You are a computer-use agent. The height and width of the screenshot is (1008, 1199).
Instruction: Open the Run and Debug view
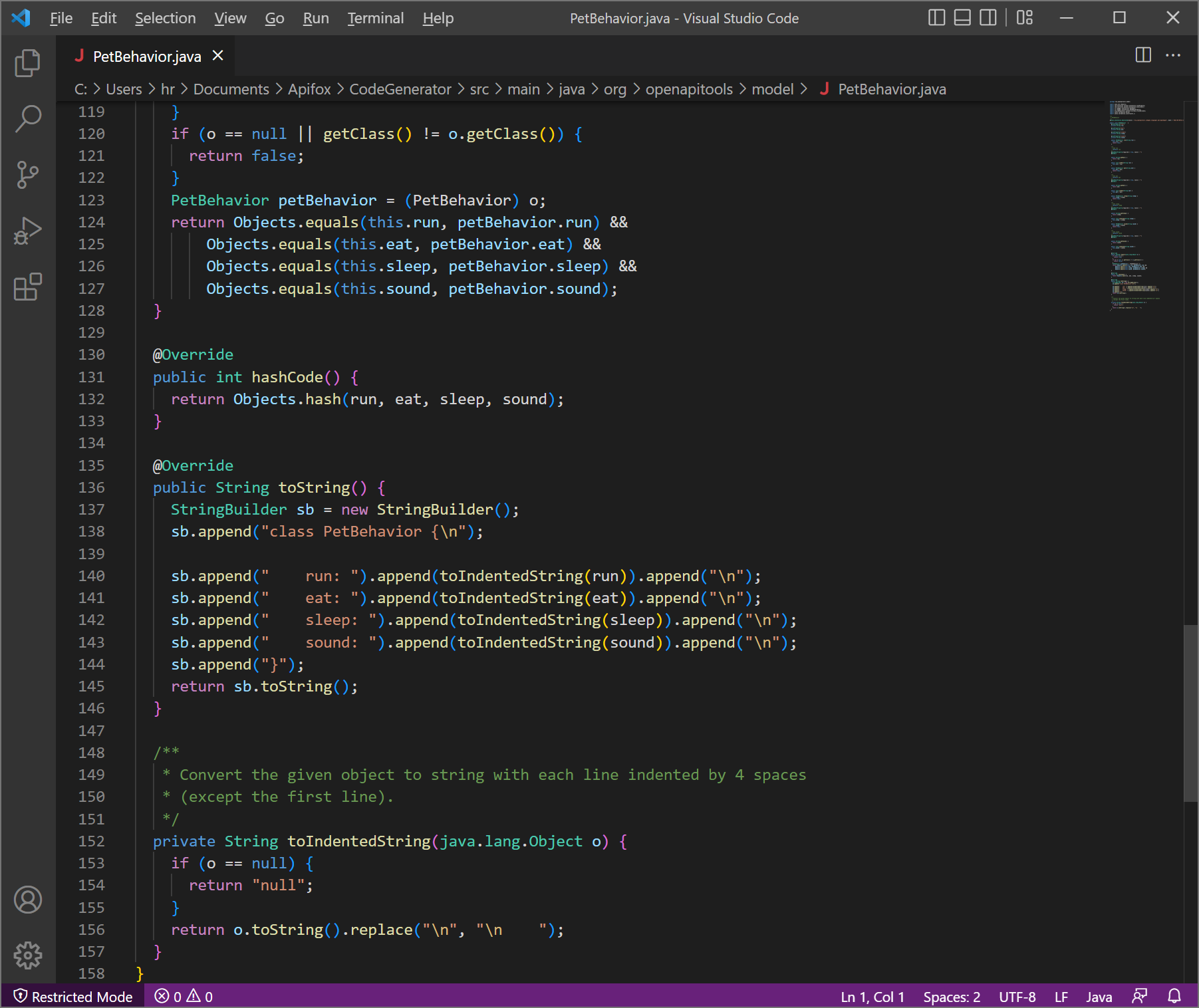[x=28, y=231]
